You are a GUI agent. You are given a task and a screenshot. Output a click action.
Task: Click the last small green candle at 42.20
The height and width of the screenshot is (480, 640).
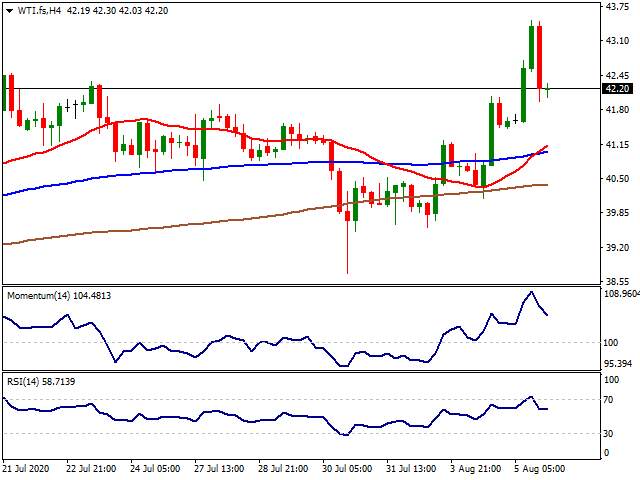tap(547, 89)
